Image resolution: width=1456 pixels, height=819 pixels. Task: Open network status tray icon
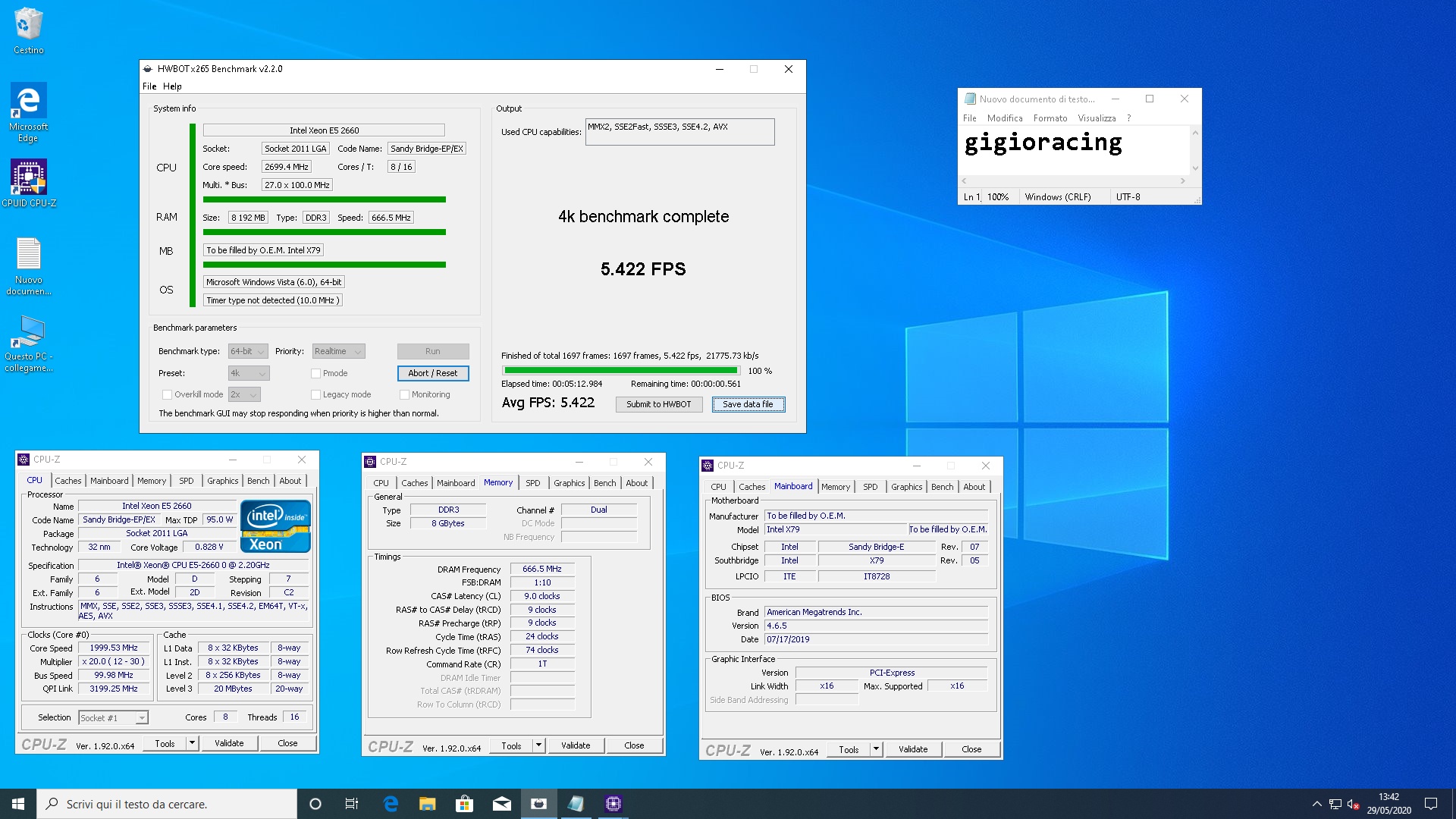[x=1335, y=804]
